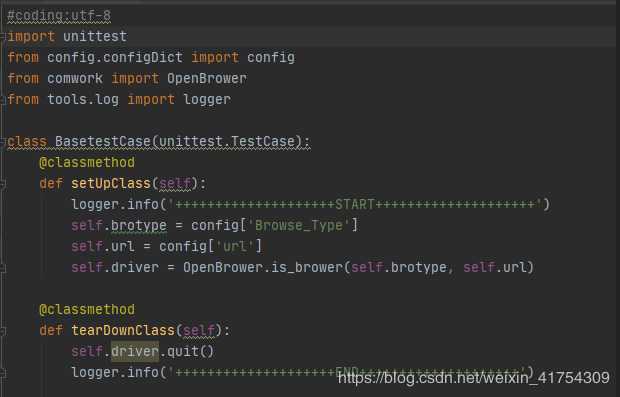Click the 'is_brower' method call
The width and height of the screenshot is (620, 397).
[x=307, y=268]
